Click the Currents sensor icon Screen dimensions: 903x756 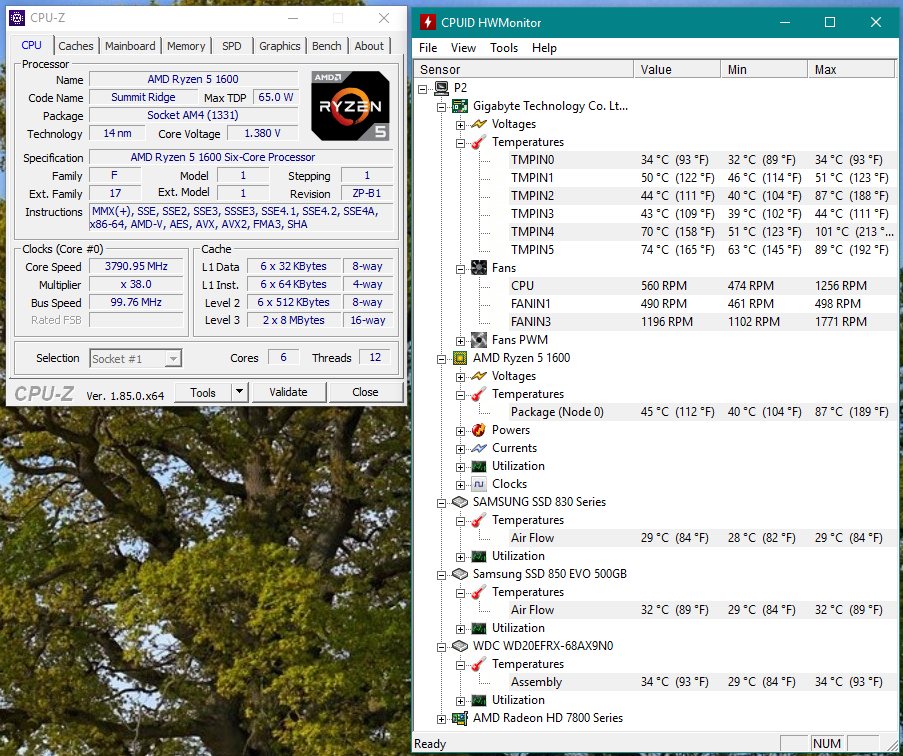coord(477,448)
